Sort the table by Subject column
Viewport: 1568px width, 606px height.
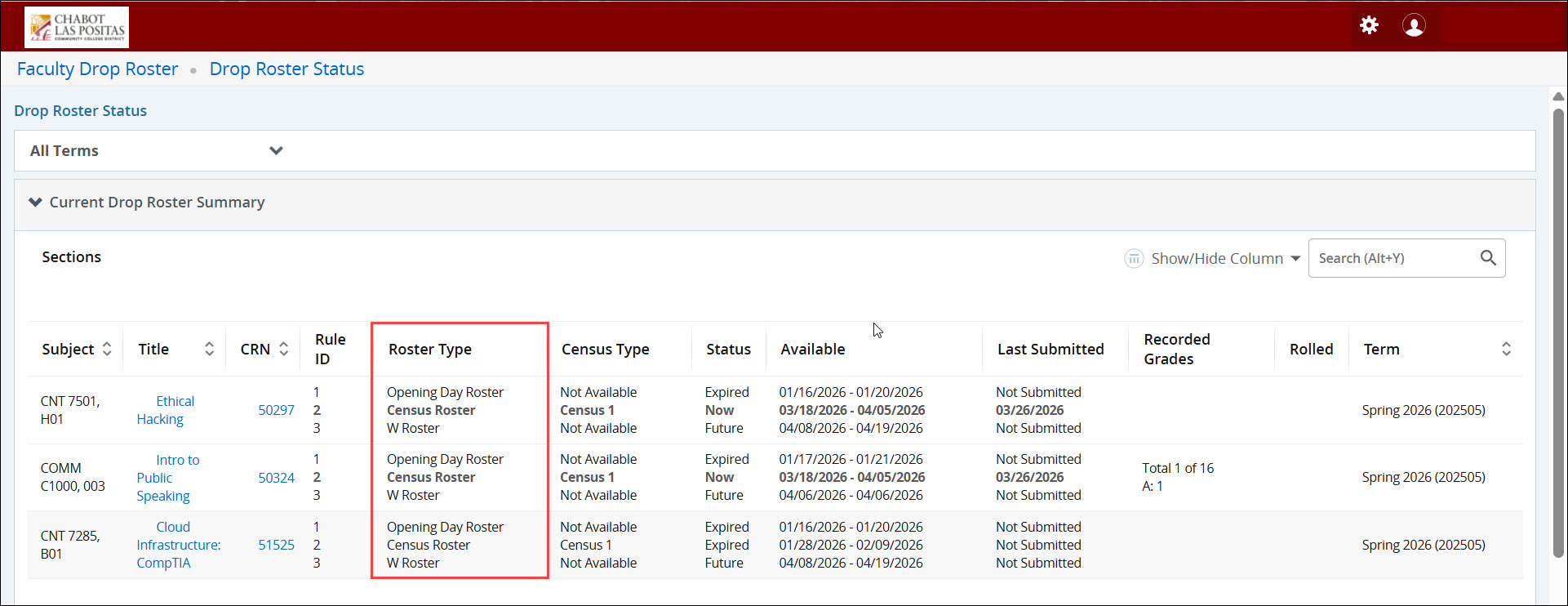tap(107, 349)
